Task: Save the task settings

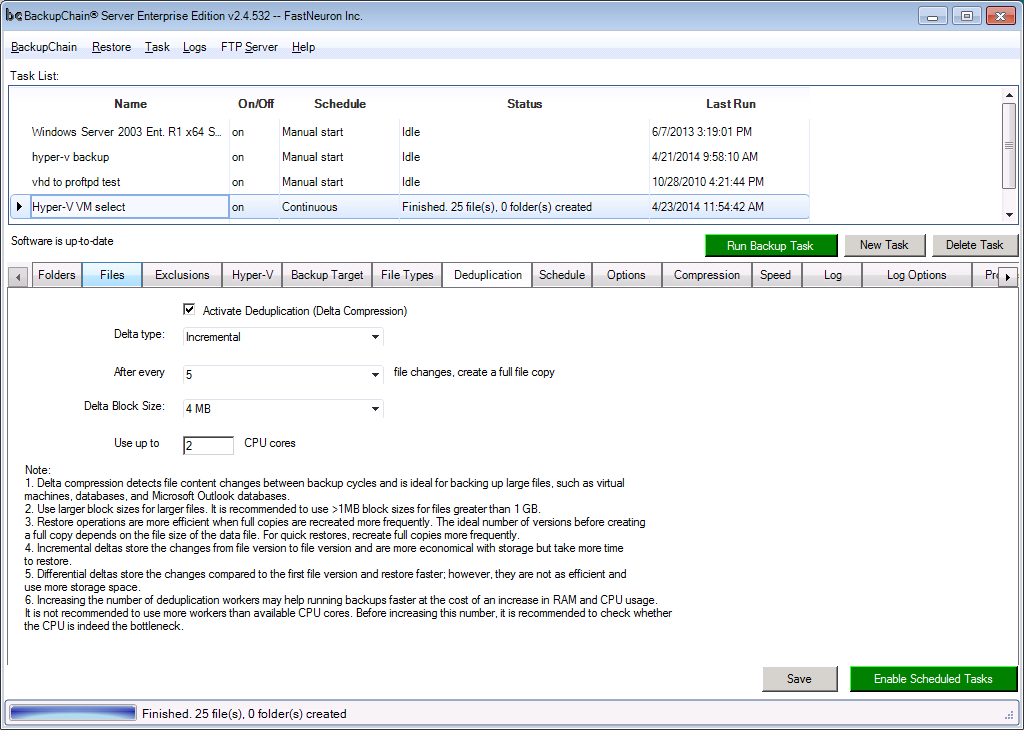Action: coord(799,679)
